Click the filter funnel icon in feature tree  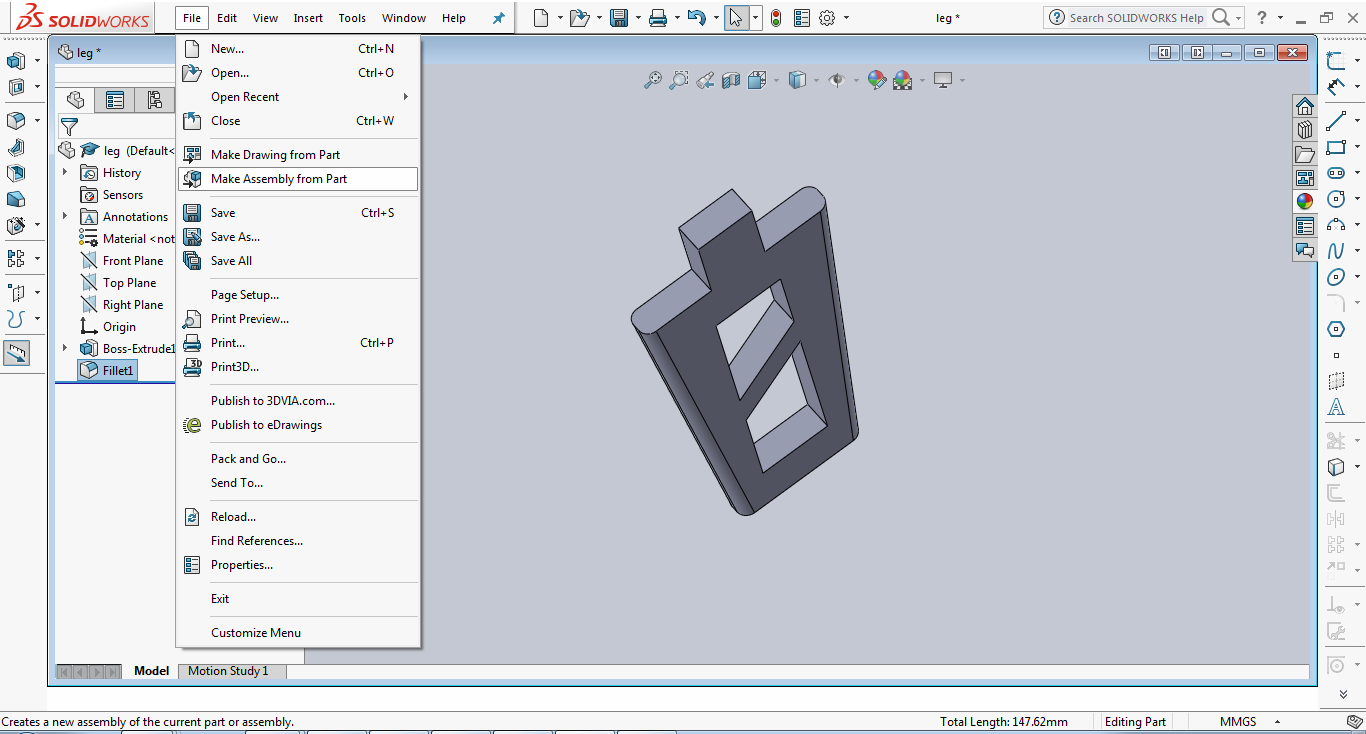69,127
